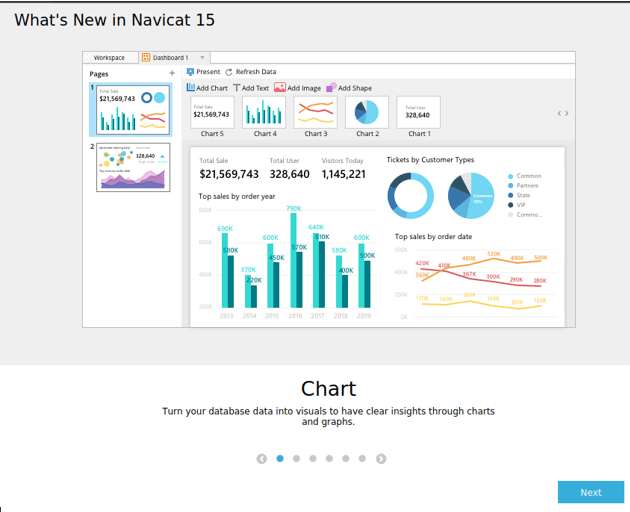630x512 pixels.
Task: Pick the Chart 1 thumbnail
Action: click(418, 112)
